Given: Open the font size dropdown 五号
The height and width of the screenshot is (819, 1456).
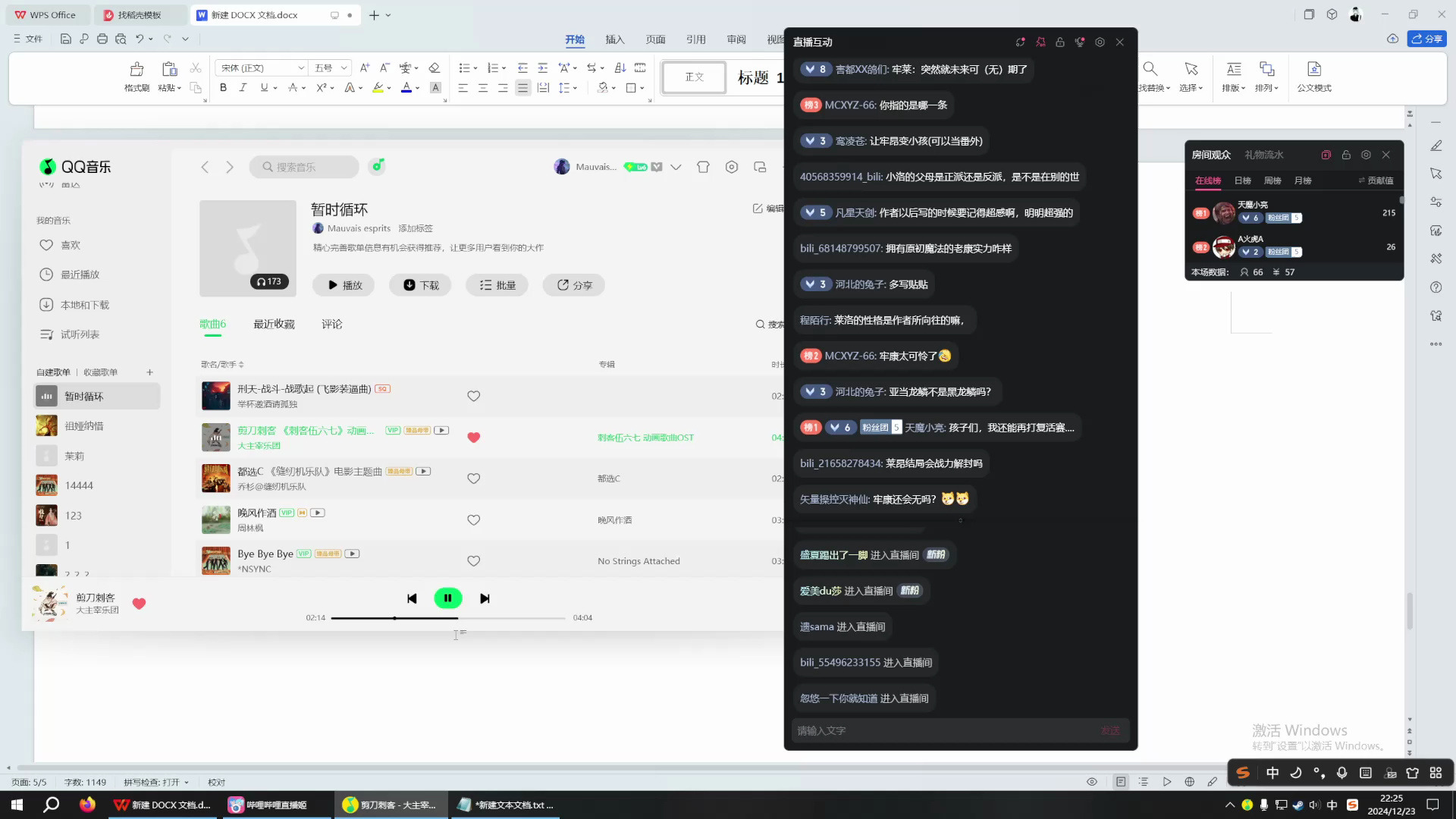Looking at the screenshot, I should point(344,68).
